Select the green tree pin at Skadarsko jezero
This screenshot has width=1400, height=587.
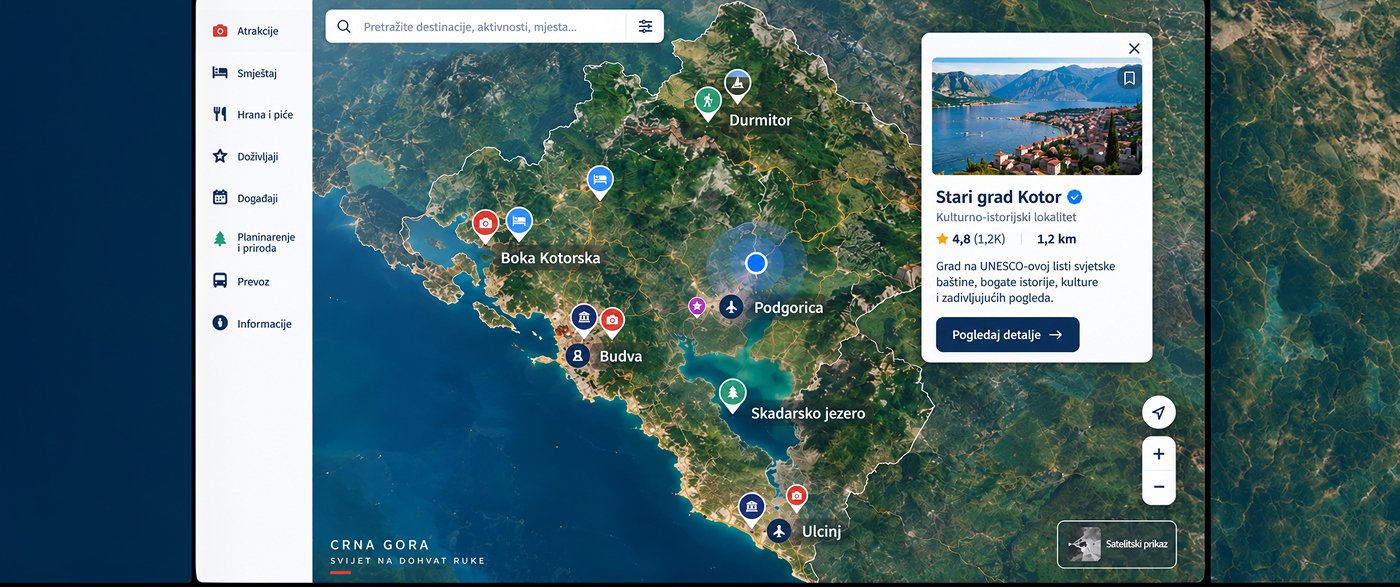tap(733, 394)
